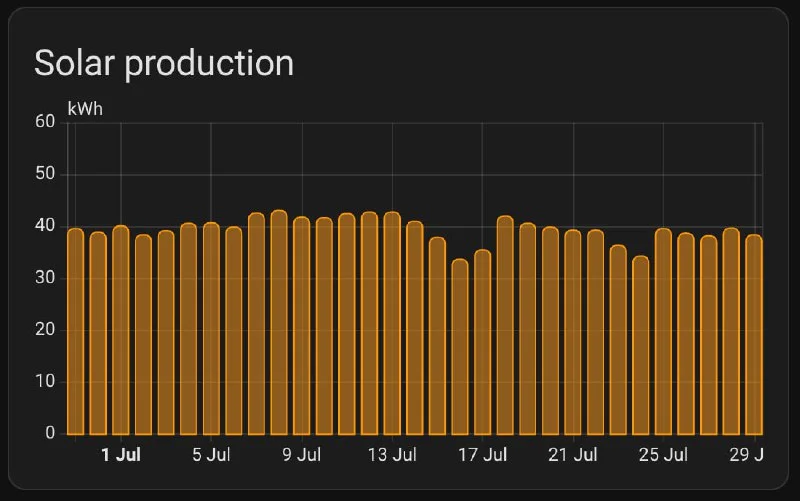Click the bar for 1 Jul
This screenshot has height=501, width=800.
[x=121, y=330]
